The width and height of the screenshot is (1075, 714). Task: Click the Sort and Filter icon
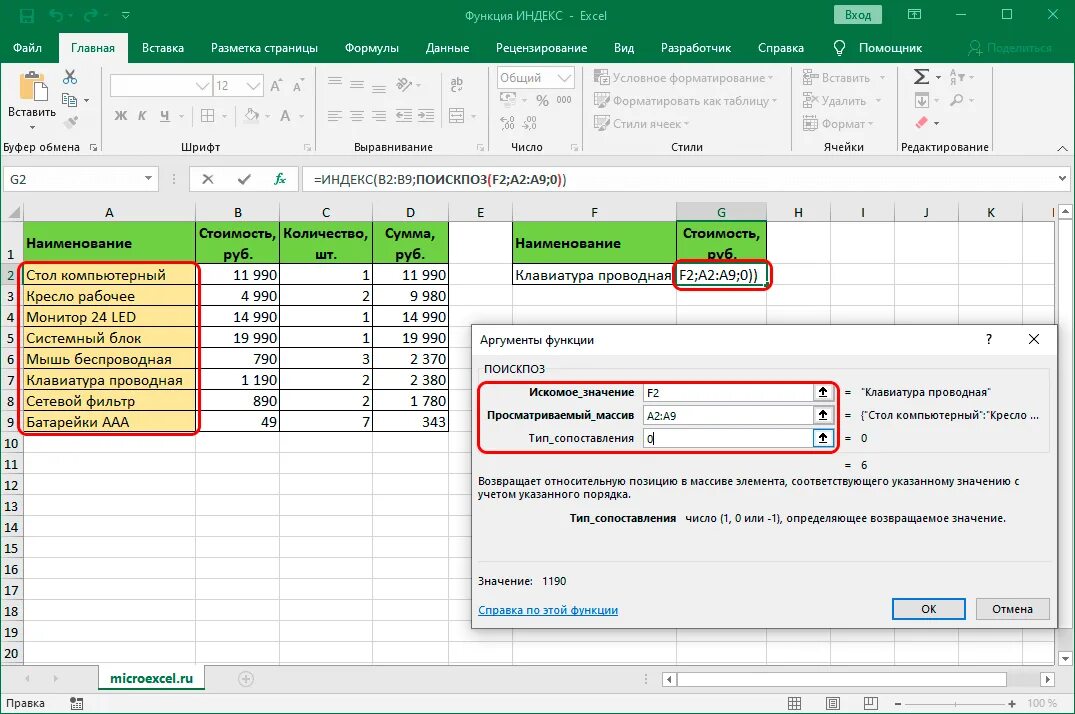pyautogui.click(x=957, y=77)
